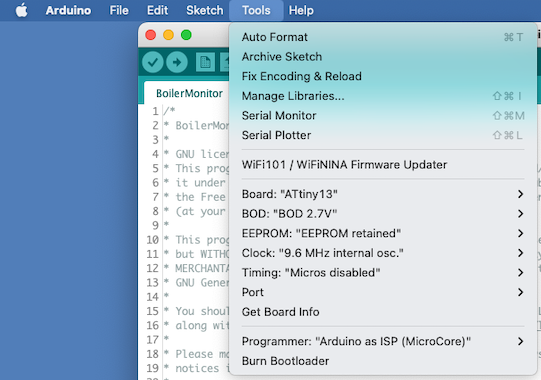Expand the EEPROM retained submenu

pos(383,233)
